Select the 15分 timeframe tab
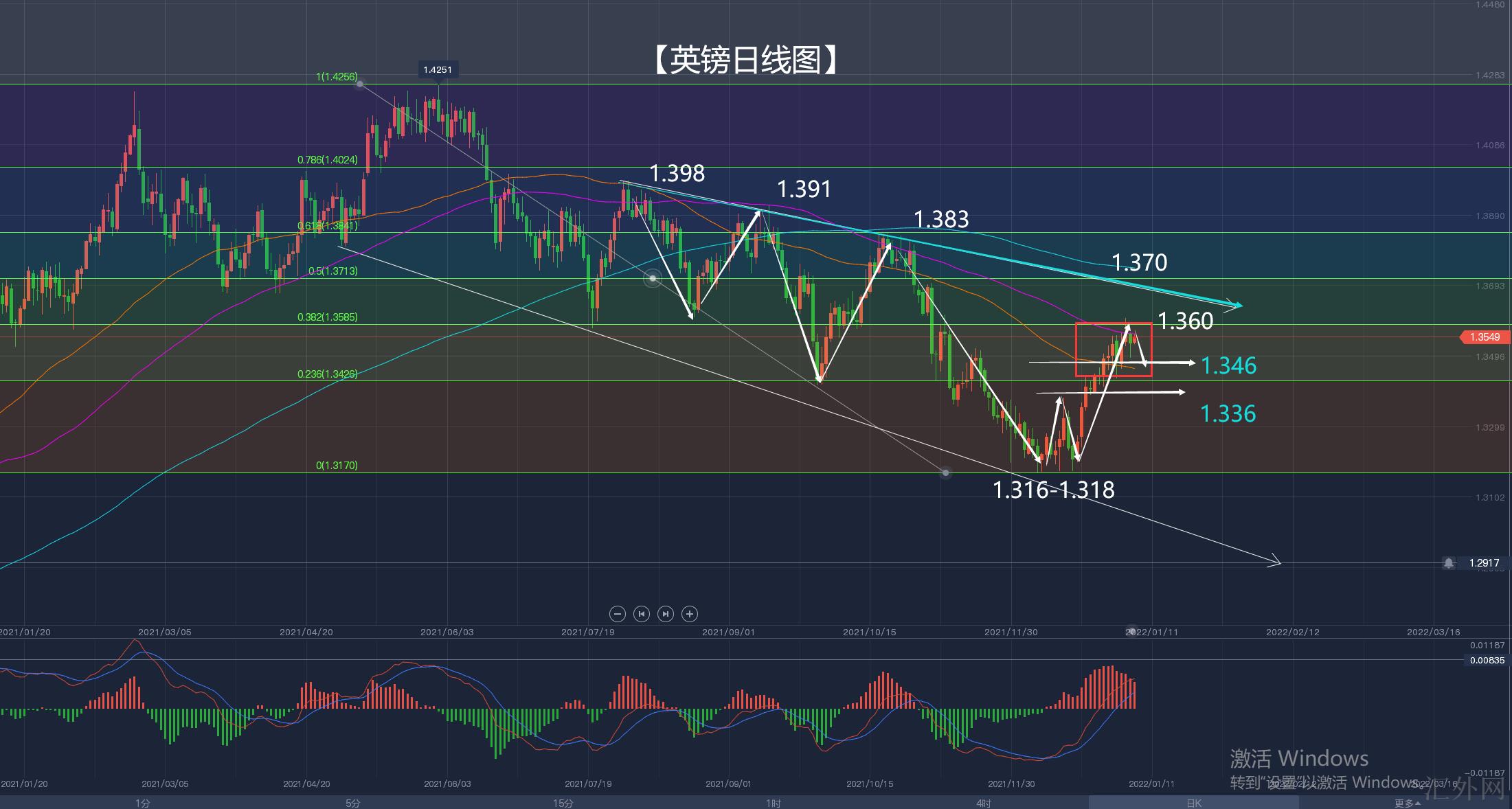Image resolution: width=1512 pixels, height=809 pixels. point(563,803)
